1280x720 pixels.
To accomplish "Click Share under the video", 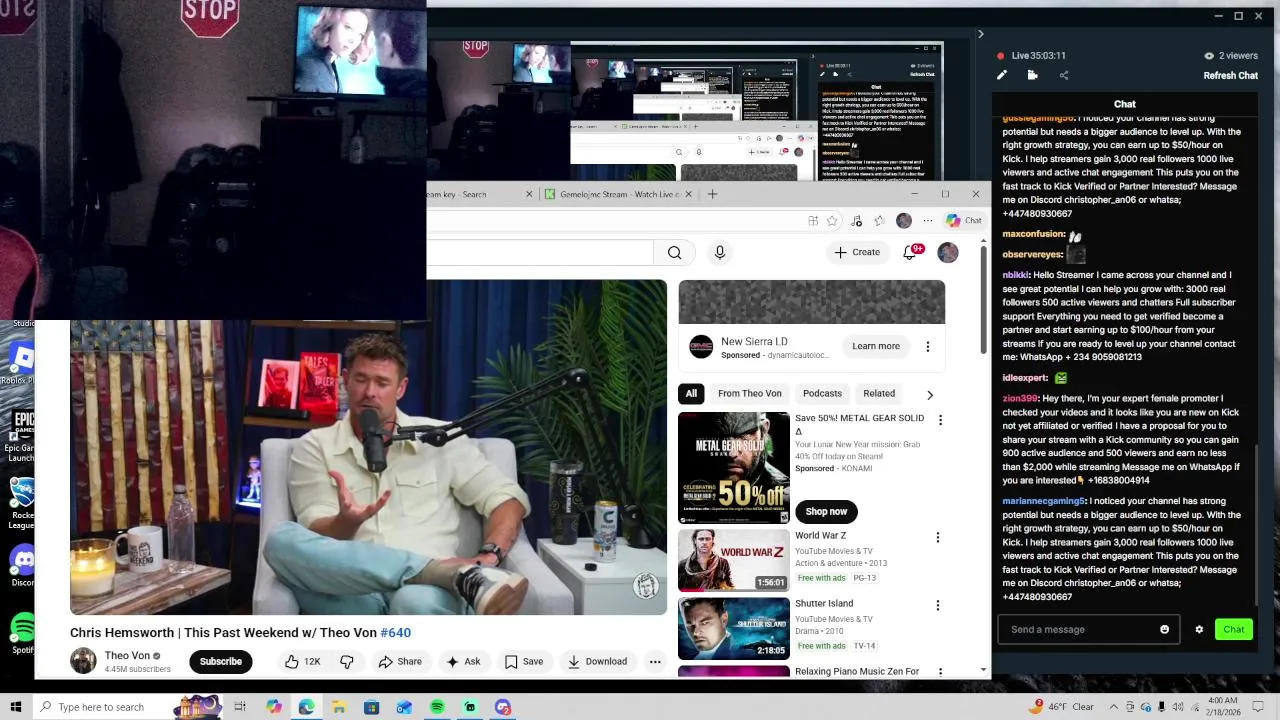I will click(x=399, y=661).
